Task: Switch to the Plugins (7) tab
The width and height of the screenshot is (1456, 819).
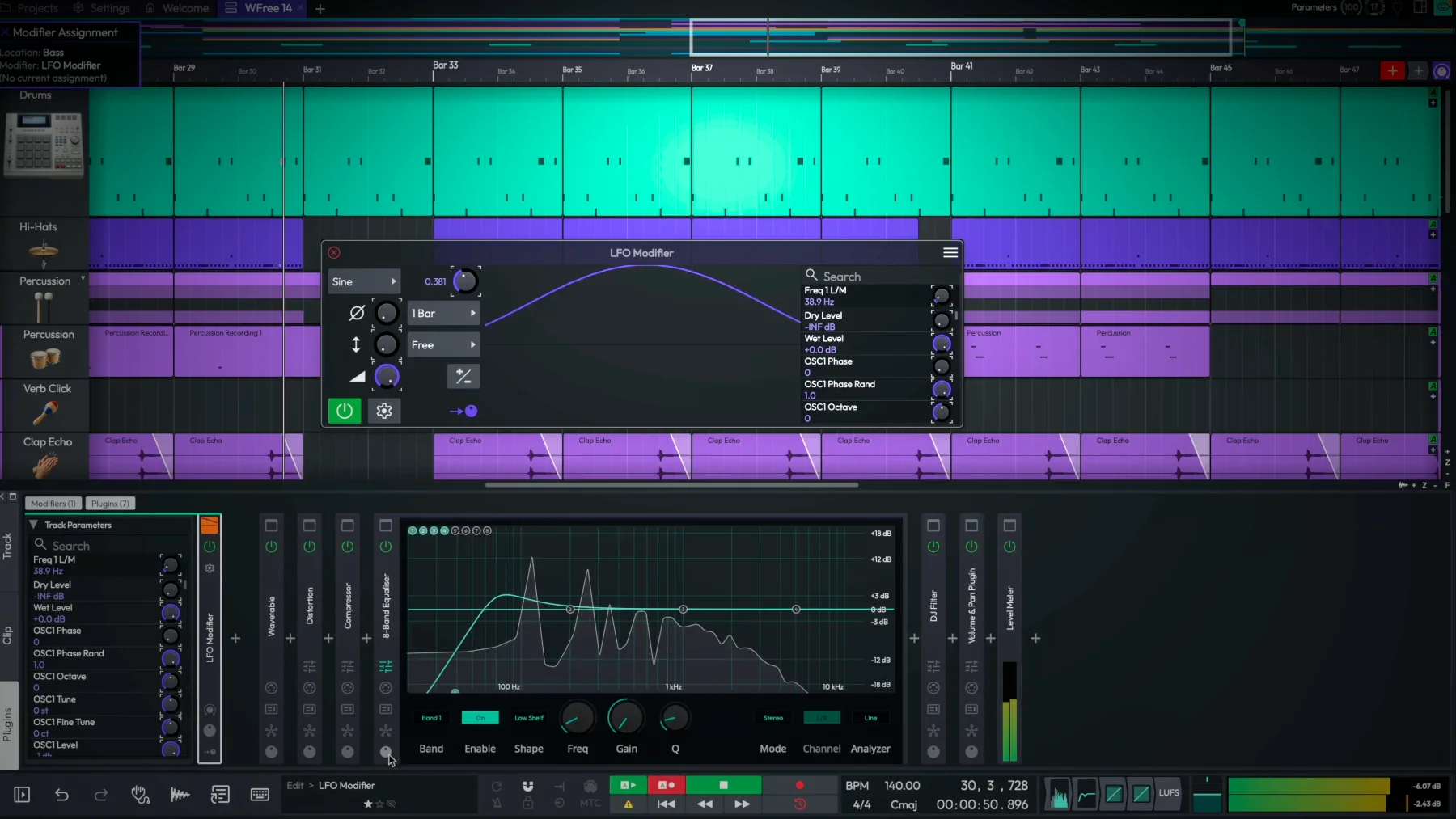Action: click(x=110, y=504)
